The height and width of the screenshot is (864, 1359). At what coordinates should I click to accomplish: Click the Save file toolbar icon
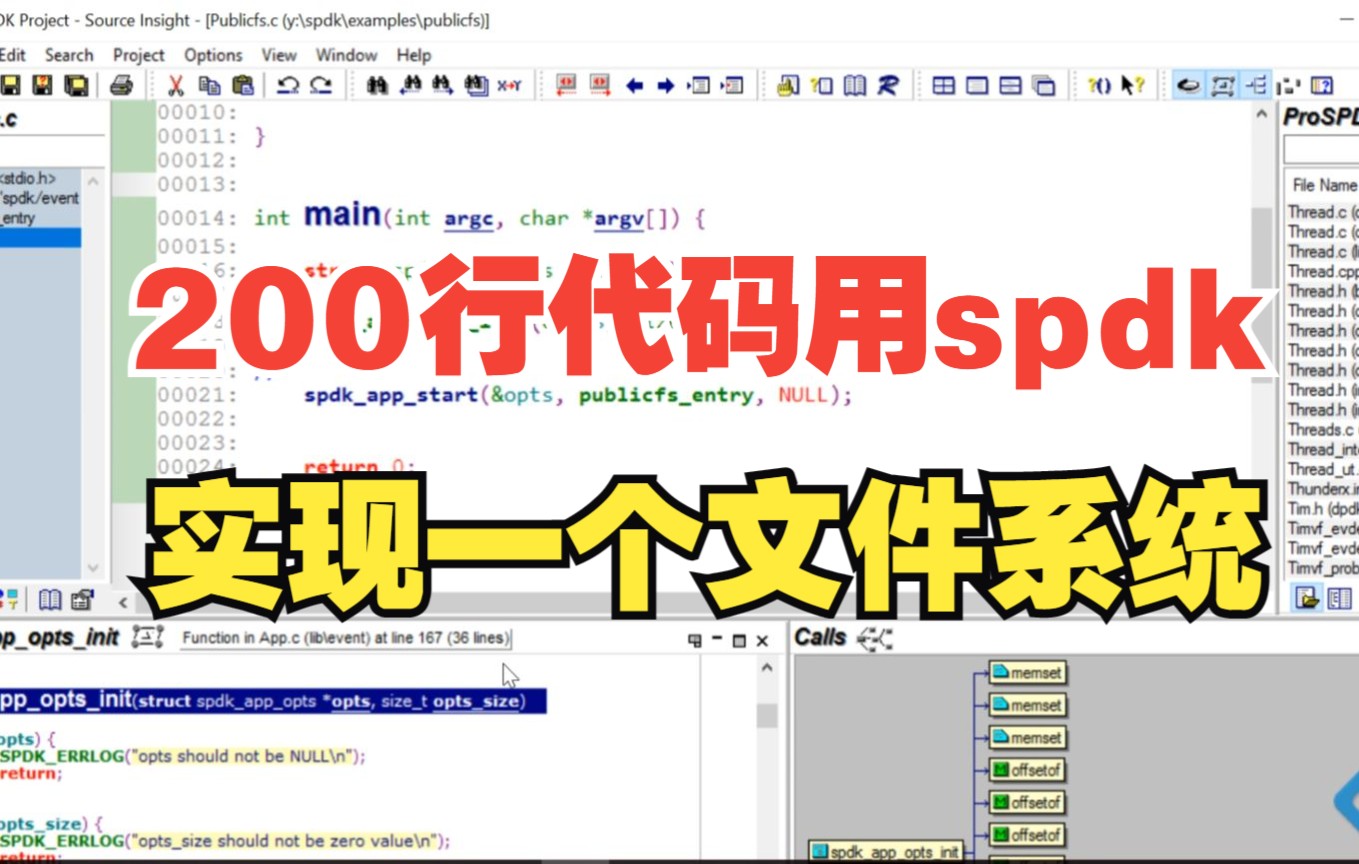[x=10, y=86]
